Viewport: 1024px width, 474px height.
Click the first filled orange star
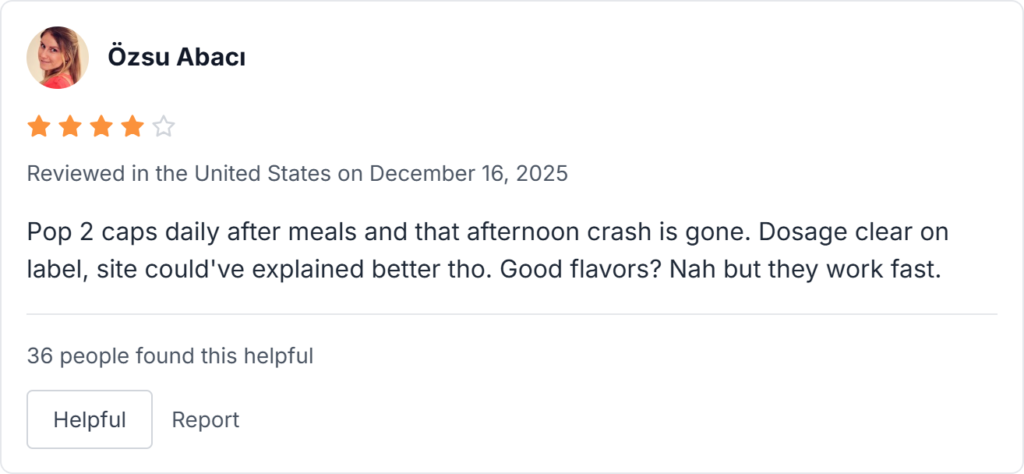38,127
